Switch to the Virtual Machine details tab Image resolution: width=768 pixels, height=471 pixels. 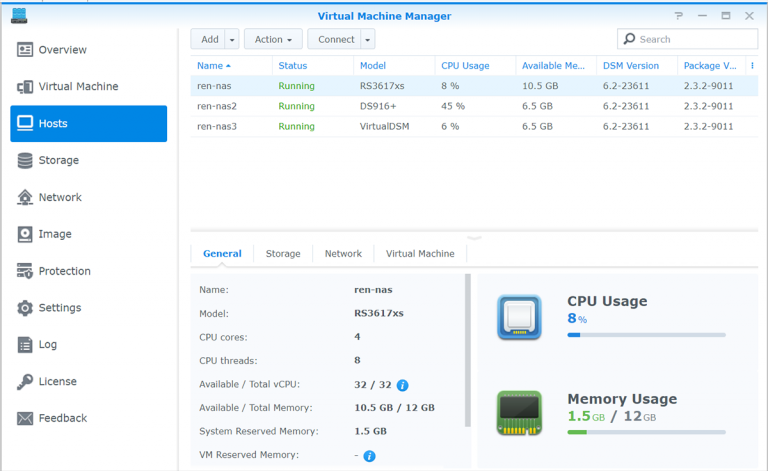point(420,254)
